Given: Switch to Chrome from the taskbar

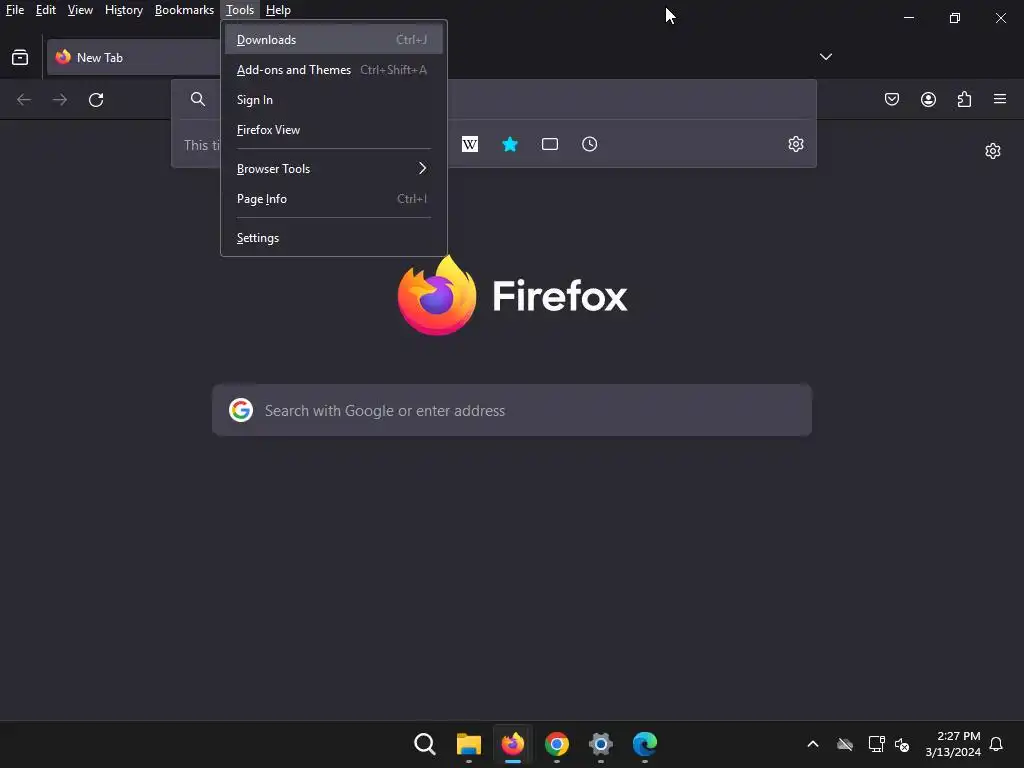Looking at the screenshot, I should click(556, 744).
